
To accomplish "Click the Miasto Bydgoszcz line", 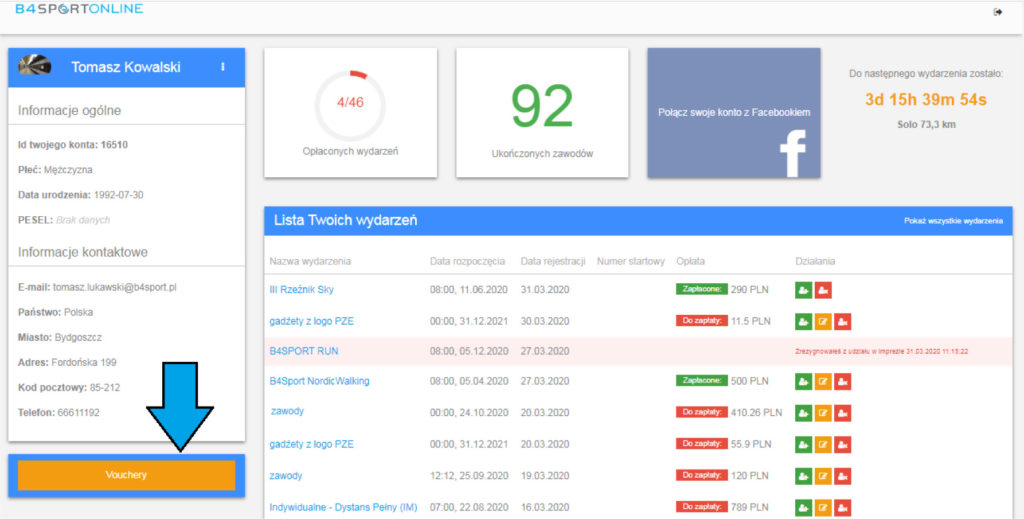I will (60, 338).
